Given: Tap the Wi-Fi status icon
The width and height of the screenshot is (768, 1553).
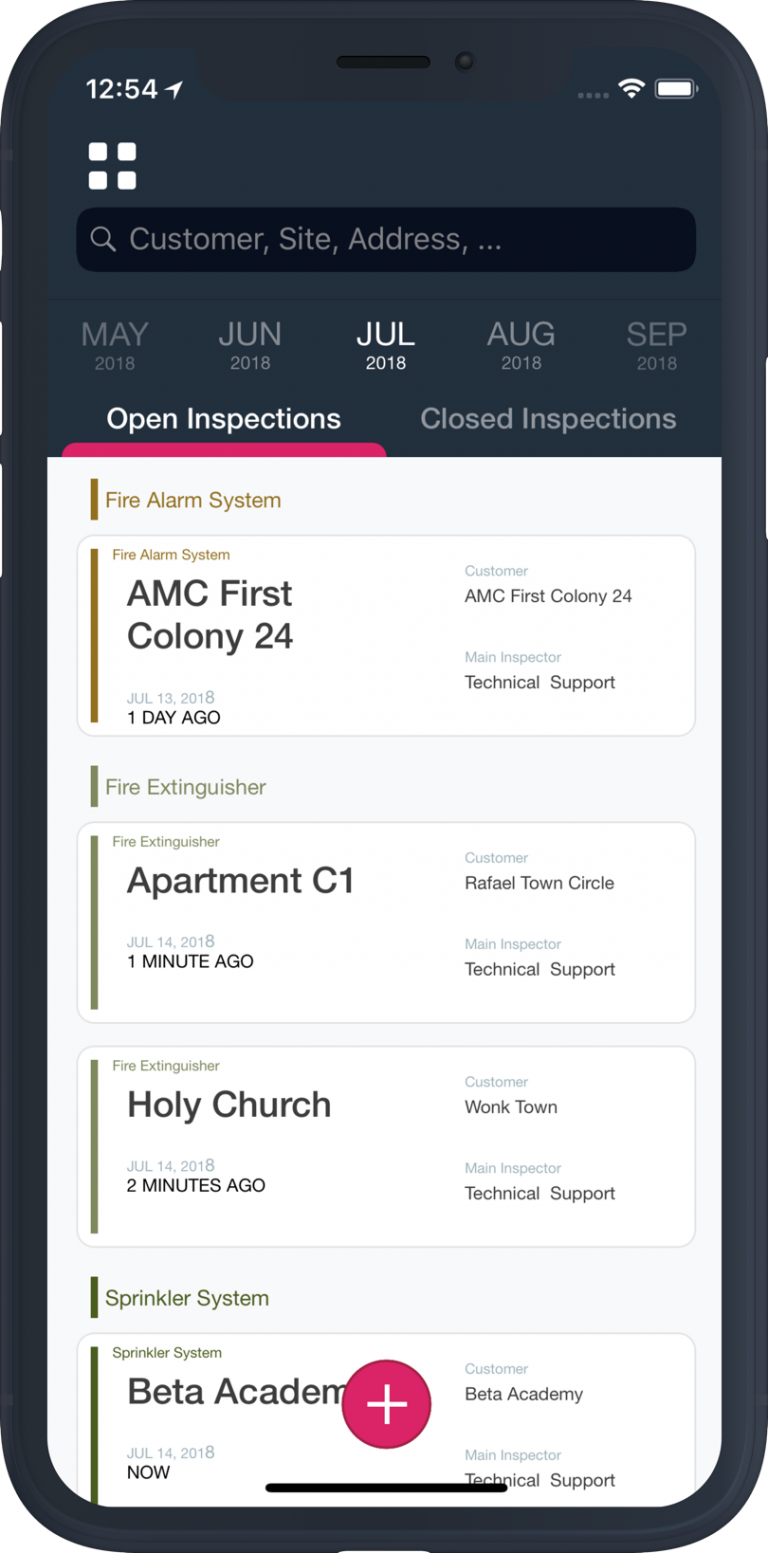Looking at the screenshot, I should (x=631, y=89).
